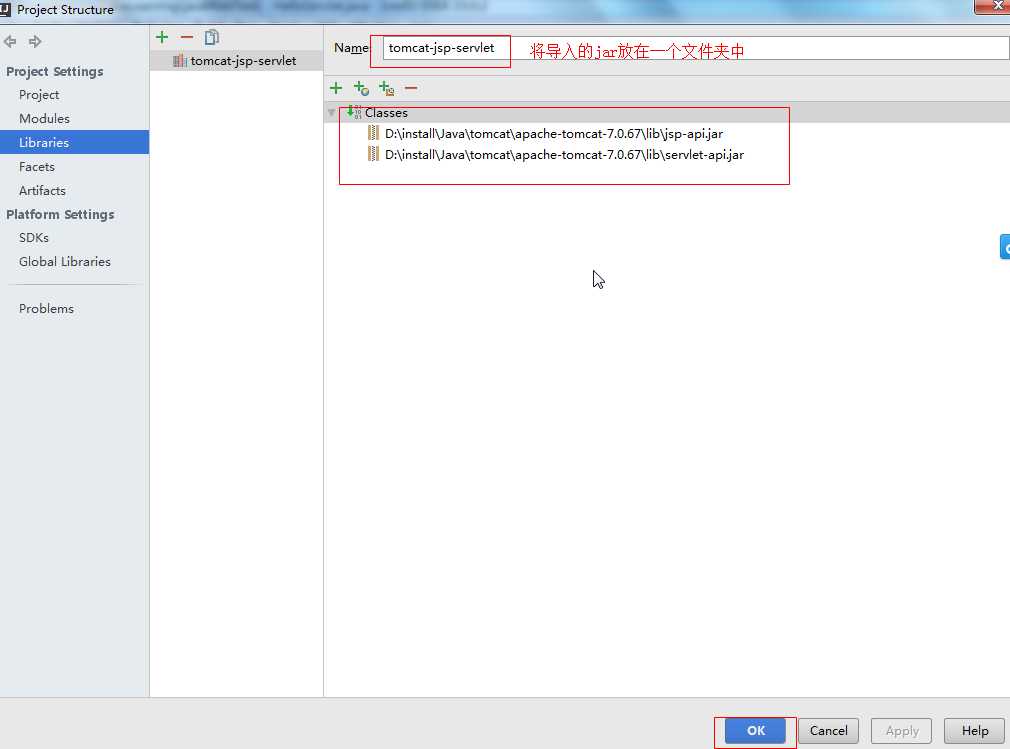Click Cancel to discard changes
Image resolution: width=1010 pixels, height=749 pixels.
(828, 730)
